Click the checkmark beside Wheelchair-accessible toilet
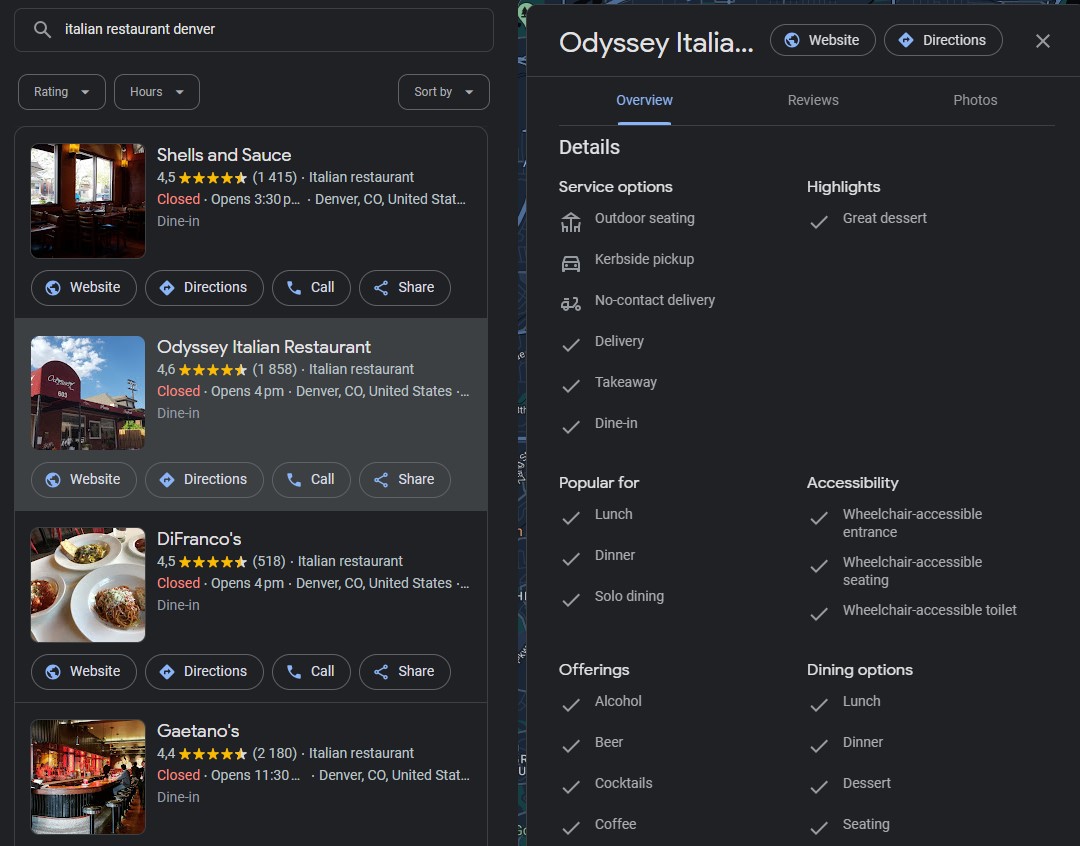This screenshot has width=1080, height=846. coord(819,614)
